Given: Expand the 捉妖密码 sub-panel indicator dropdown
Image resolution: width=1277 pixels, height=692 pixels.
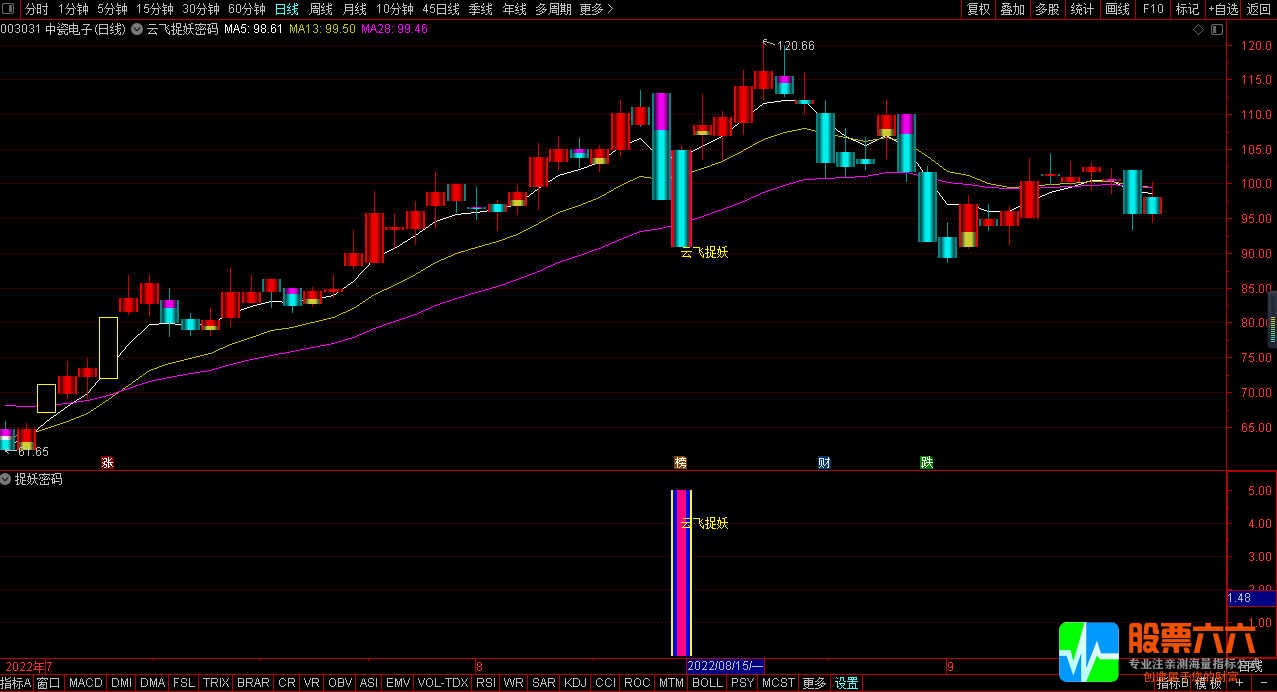Looking at the screenshot, I should pyautogui.click(x=6, y=479).
